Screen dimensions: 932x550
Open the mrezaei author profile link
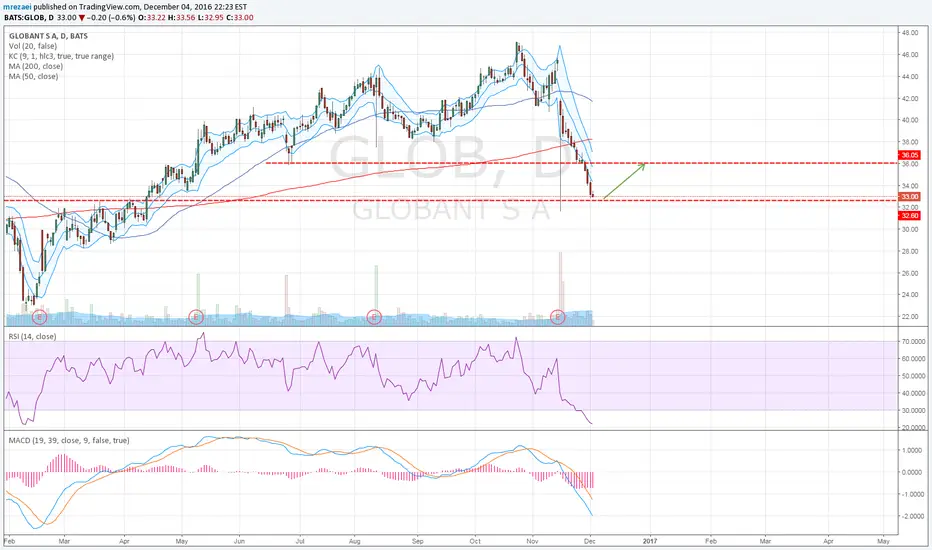pos(17,7)
